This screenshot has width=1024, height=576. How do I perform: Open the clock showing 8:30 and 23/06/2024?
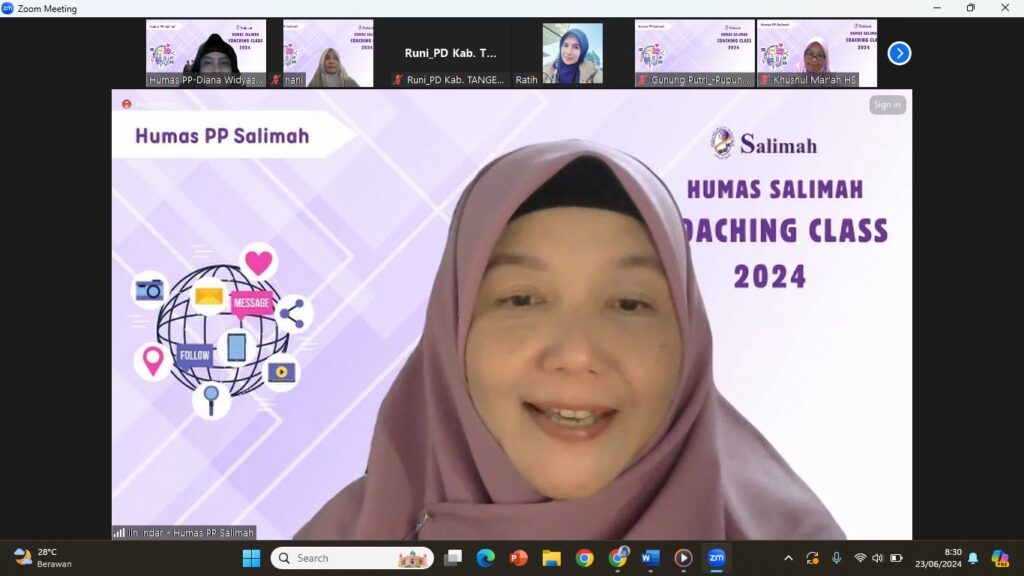938,558
